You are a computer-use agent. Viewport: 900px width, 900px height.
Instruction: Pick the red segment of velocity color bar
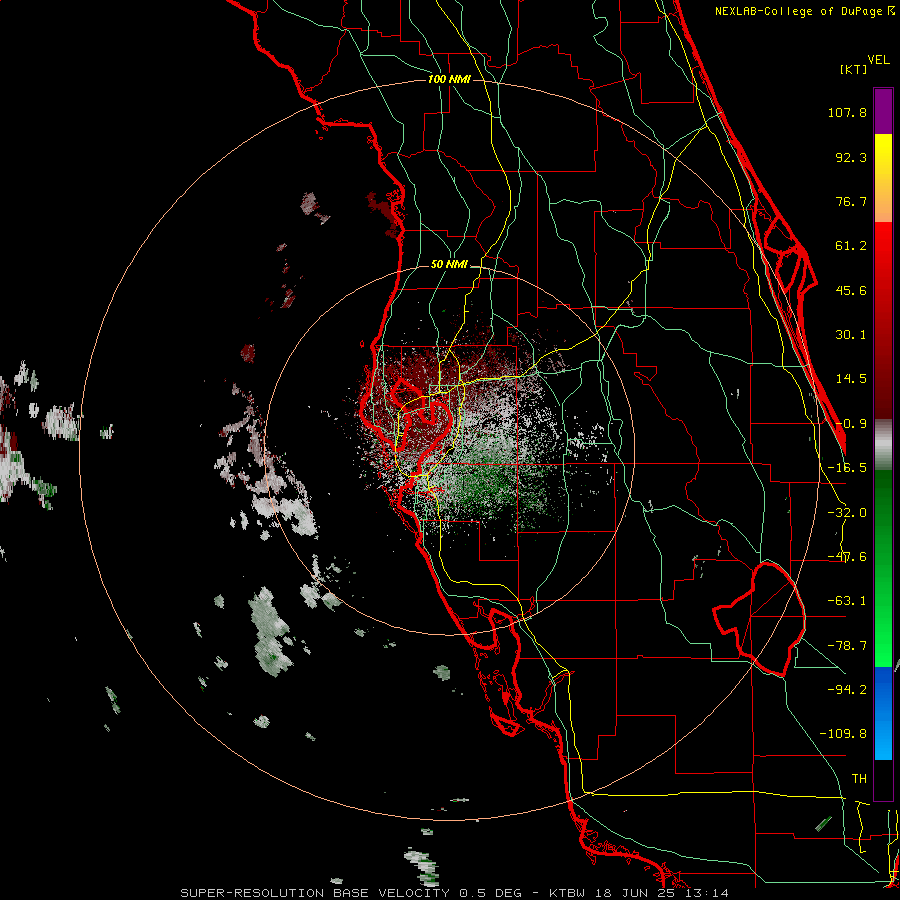883,320
